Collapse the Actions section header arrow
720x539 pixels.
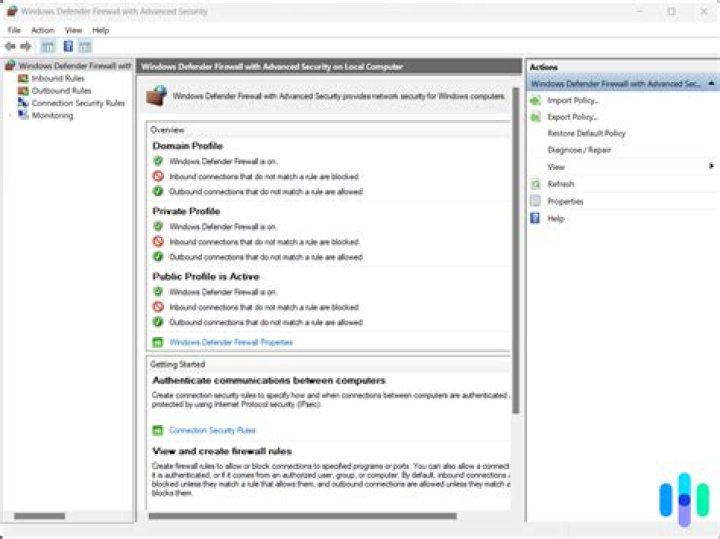pos(711,83)
